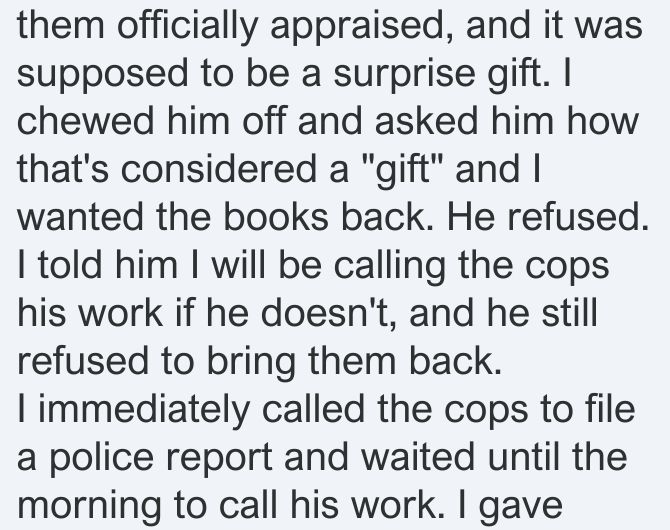Screen dimensions: 670x530
Task: Click the words "cops to file"
Action: (540, 409)
